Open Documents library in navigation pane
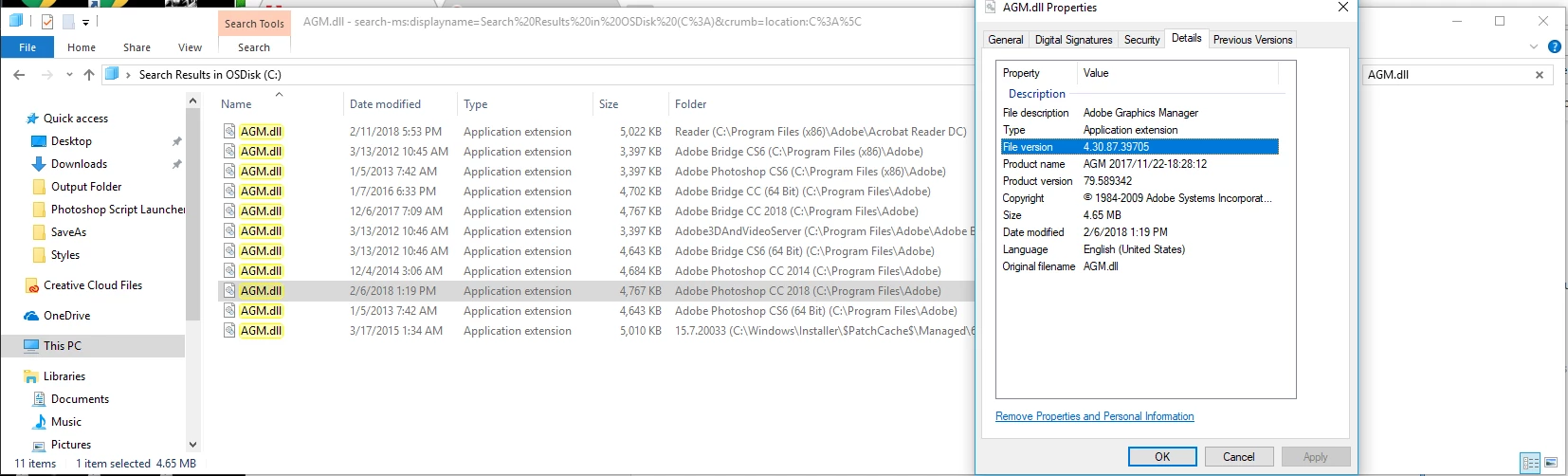 (80, 399)
